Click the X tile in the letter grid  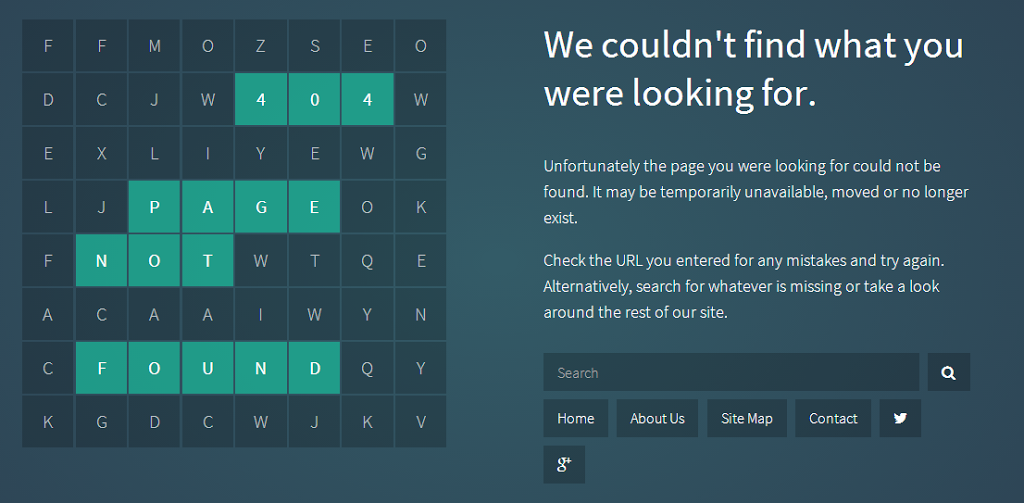(101, 153)
